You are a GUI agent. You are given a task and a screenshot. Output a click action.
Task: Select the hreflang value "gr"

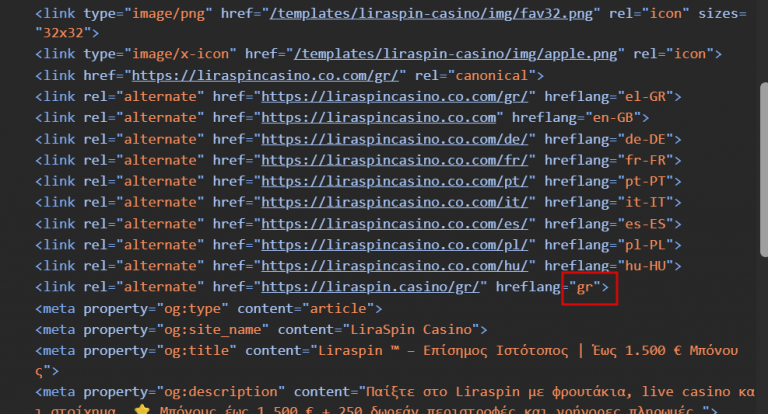[x=585, y=287]
